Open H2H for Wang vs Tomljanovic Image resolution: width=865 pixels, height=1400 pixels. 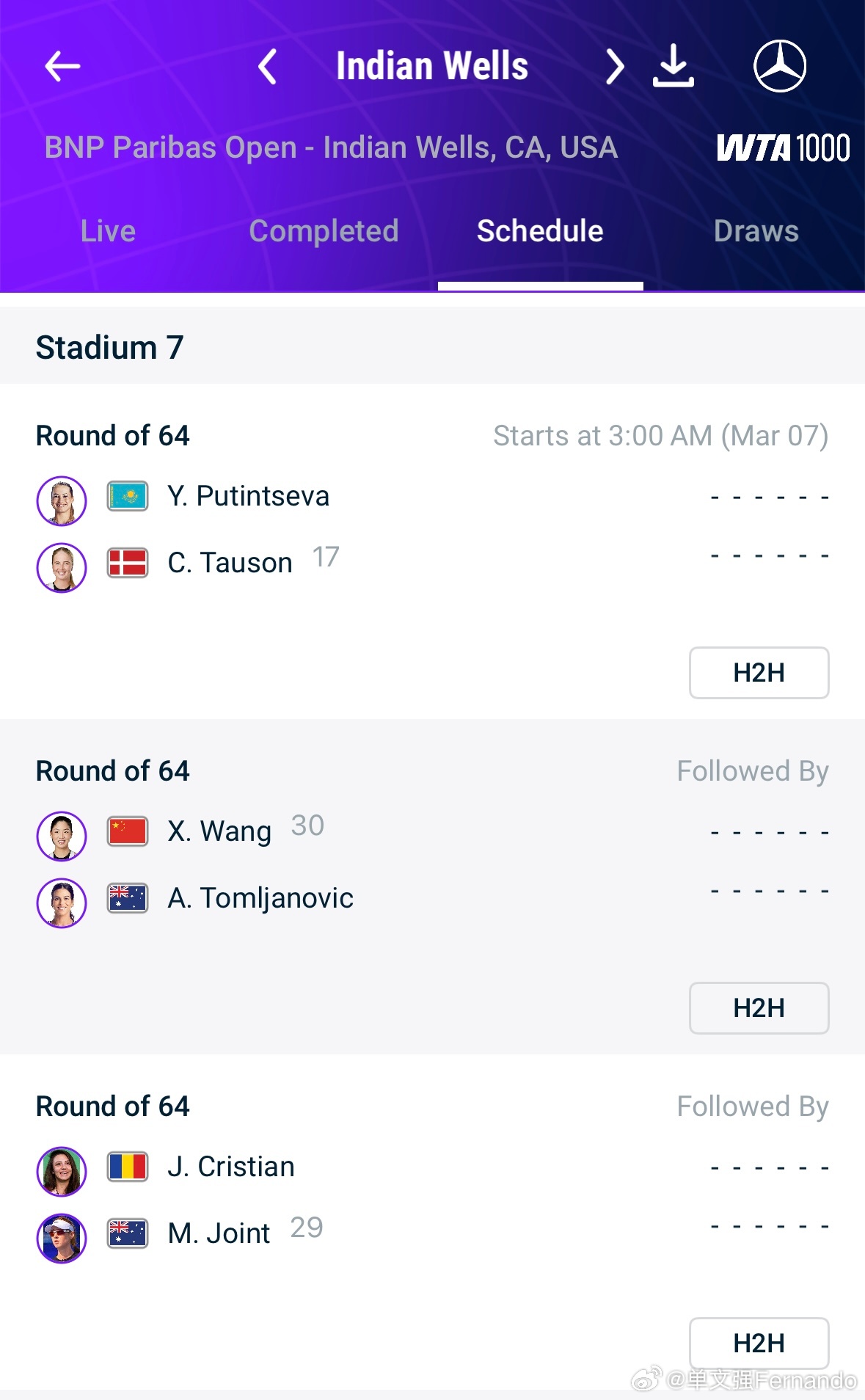759,1007
